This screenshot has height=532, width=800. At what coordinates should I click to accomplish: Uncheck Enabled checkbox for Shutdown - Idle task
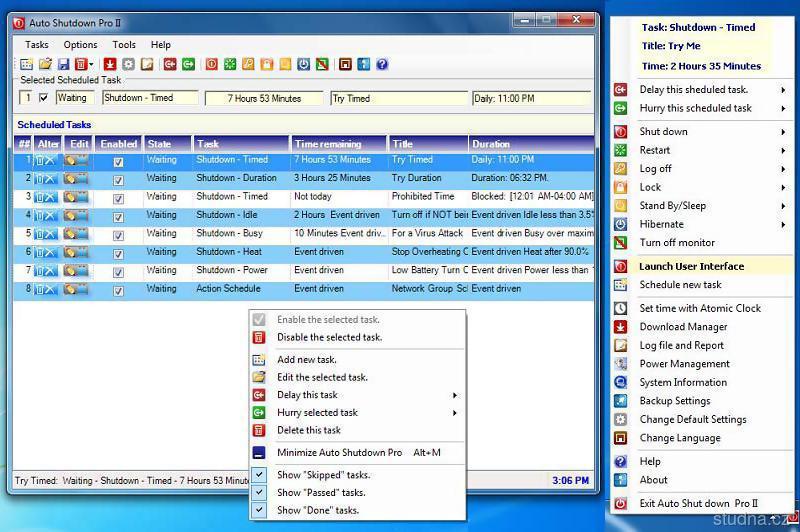click(118, 216)
